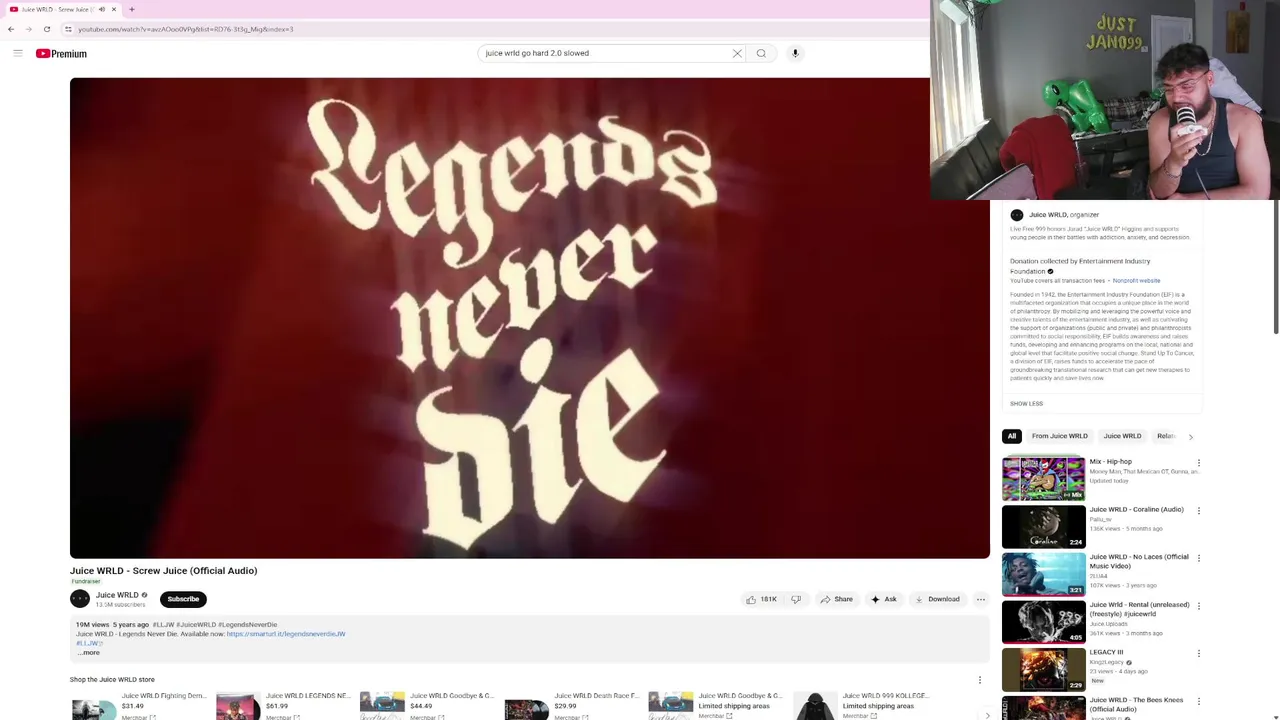Screen dimensions: 1280x720
Task: Open site information icon in address bar
Action: click(x=68, y=29)
